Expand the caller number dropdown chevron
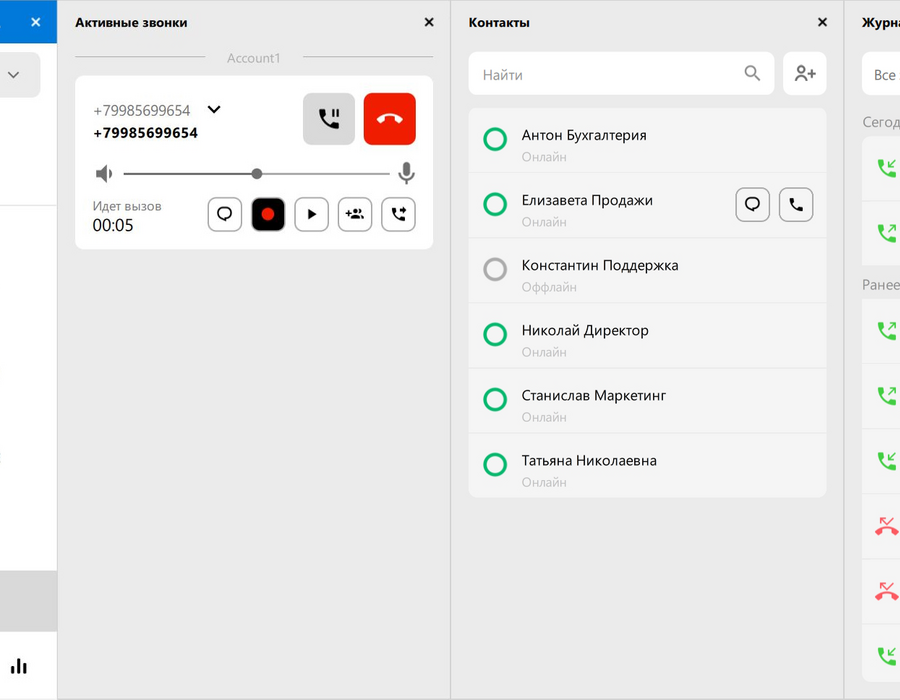The image size is (900, 700). tap(214, 109)
